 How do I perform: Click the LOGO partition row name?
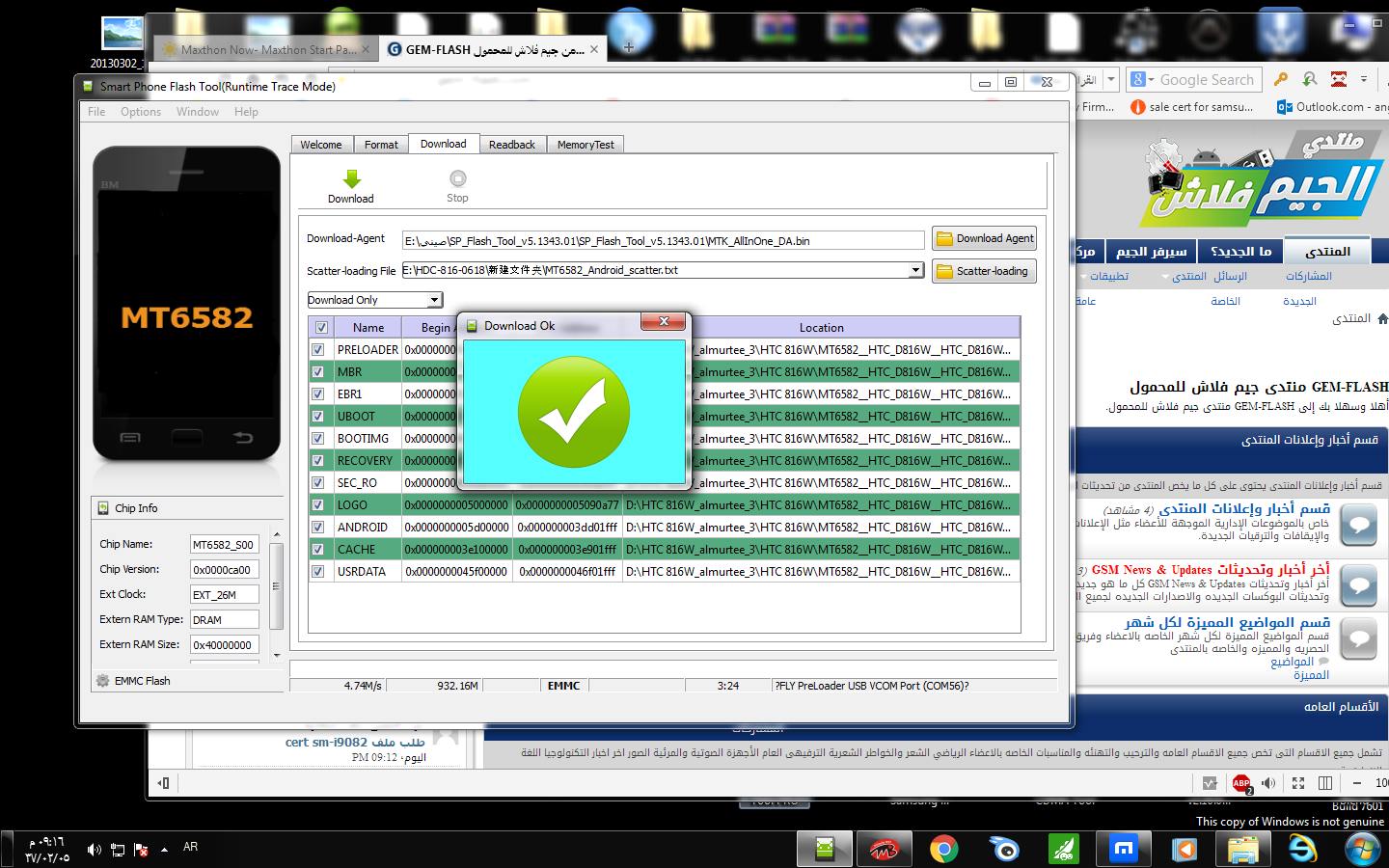[x=352, y=505]
